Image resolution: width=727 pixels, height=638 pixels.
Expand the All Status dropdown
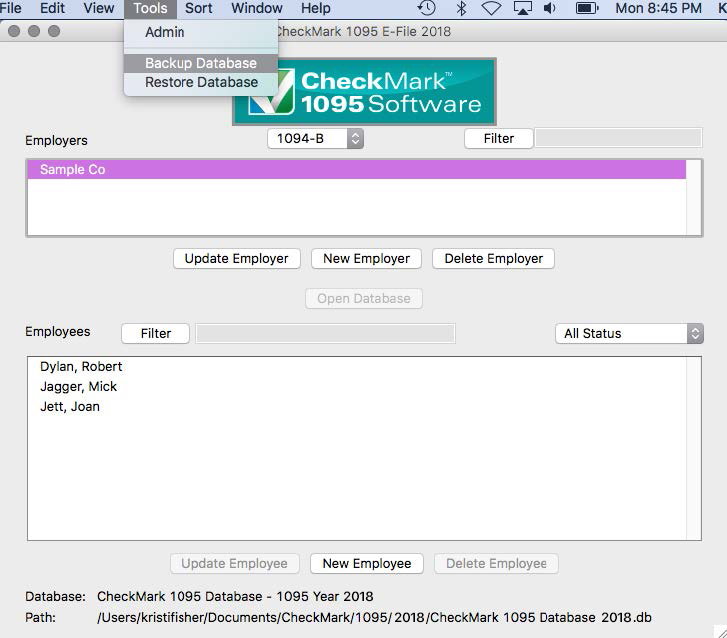tap(629, 334)
